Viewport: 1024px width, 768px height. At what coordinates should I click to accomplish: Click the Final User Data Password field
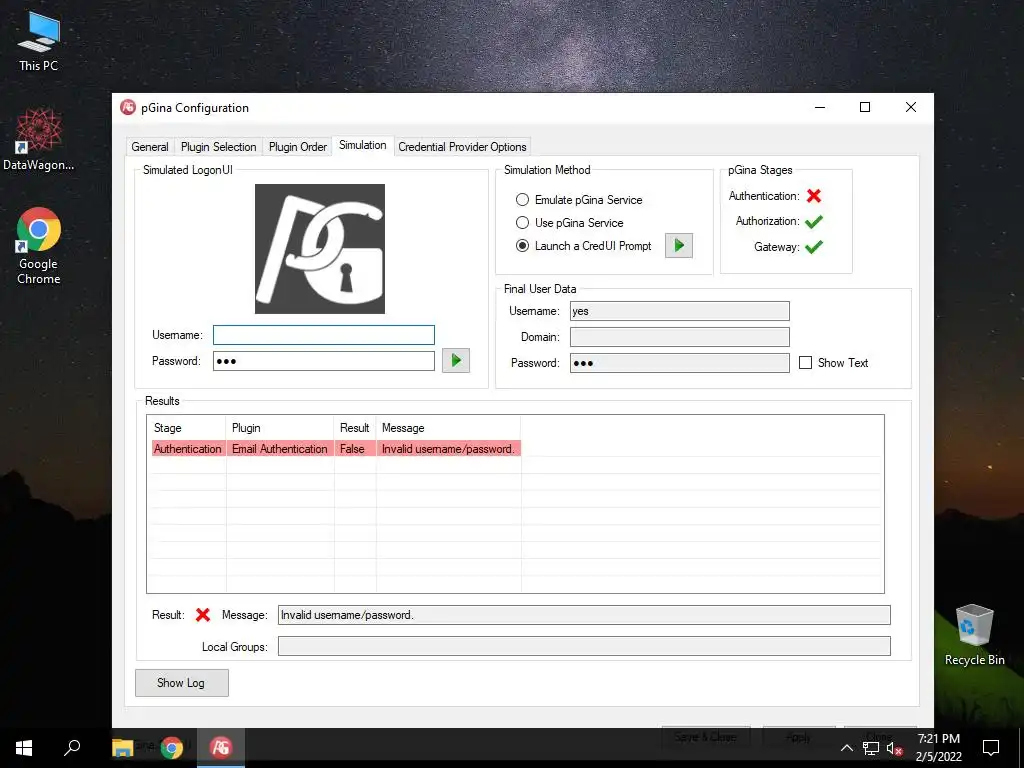(680, 363)
